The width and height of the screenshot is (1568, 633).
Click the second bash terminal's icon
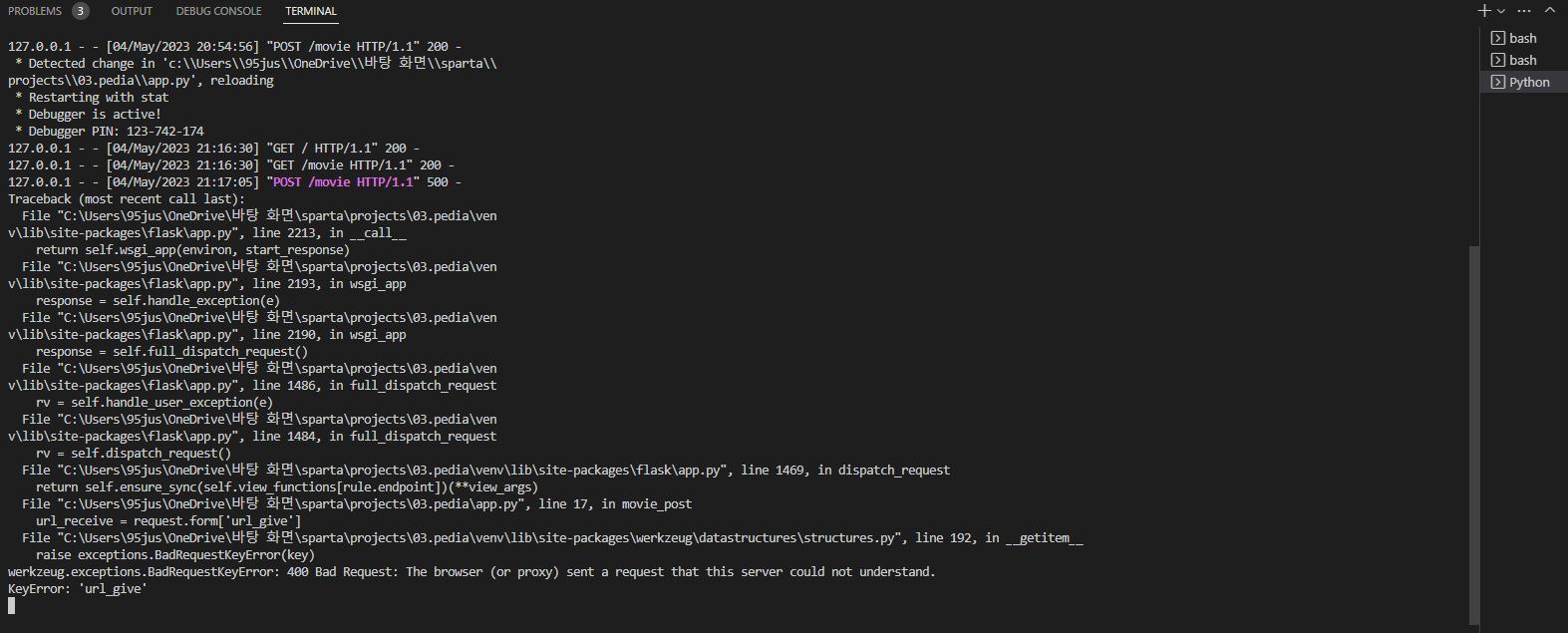[x=1497, y=60]
